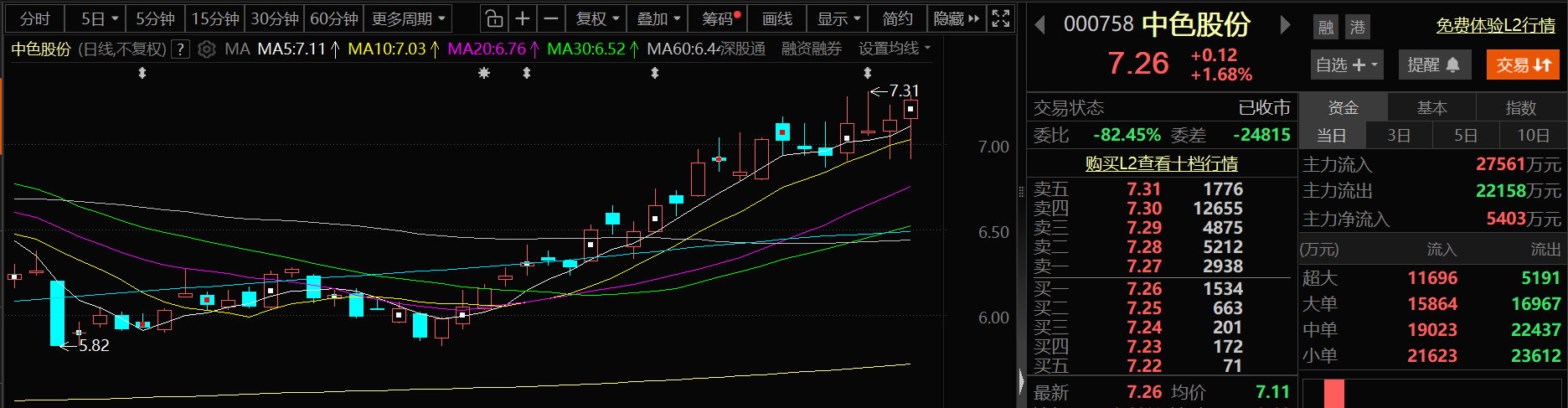Image resolution: width=1568 pixels, height=408 pixels.
Task: Open 免费体验L2行情 link
Action: 1495,26
